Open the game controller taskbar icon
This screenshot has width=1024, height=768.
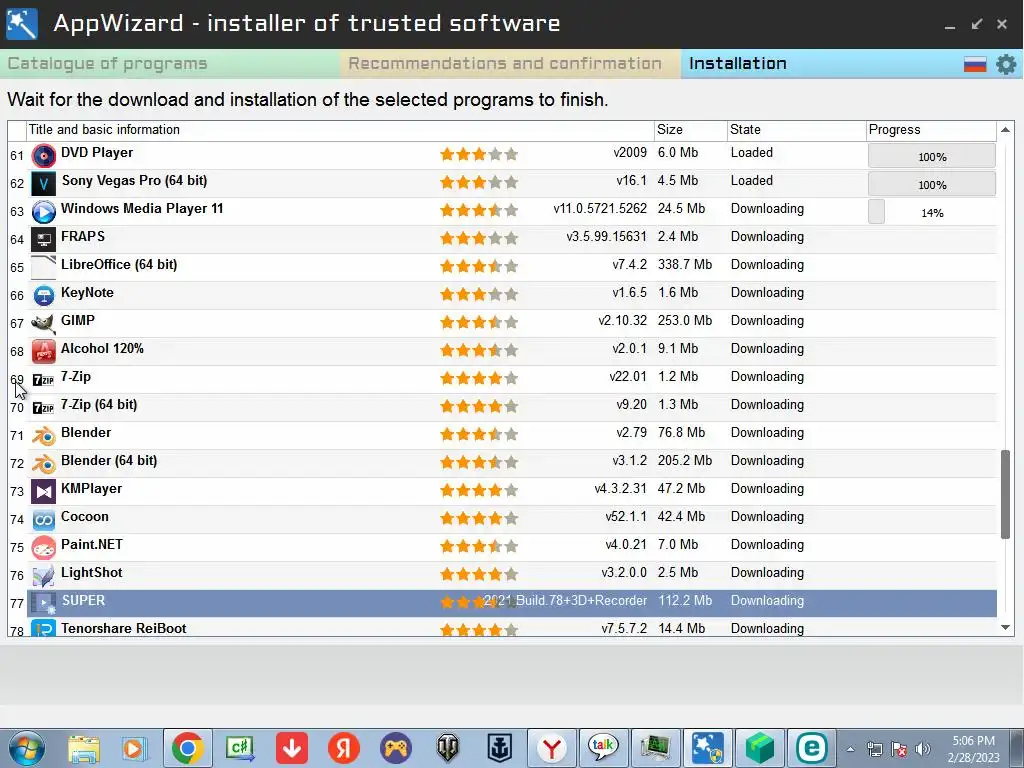(396, 748)
